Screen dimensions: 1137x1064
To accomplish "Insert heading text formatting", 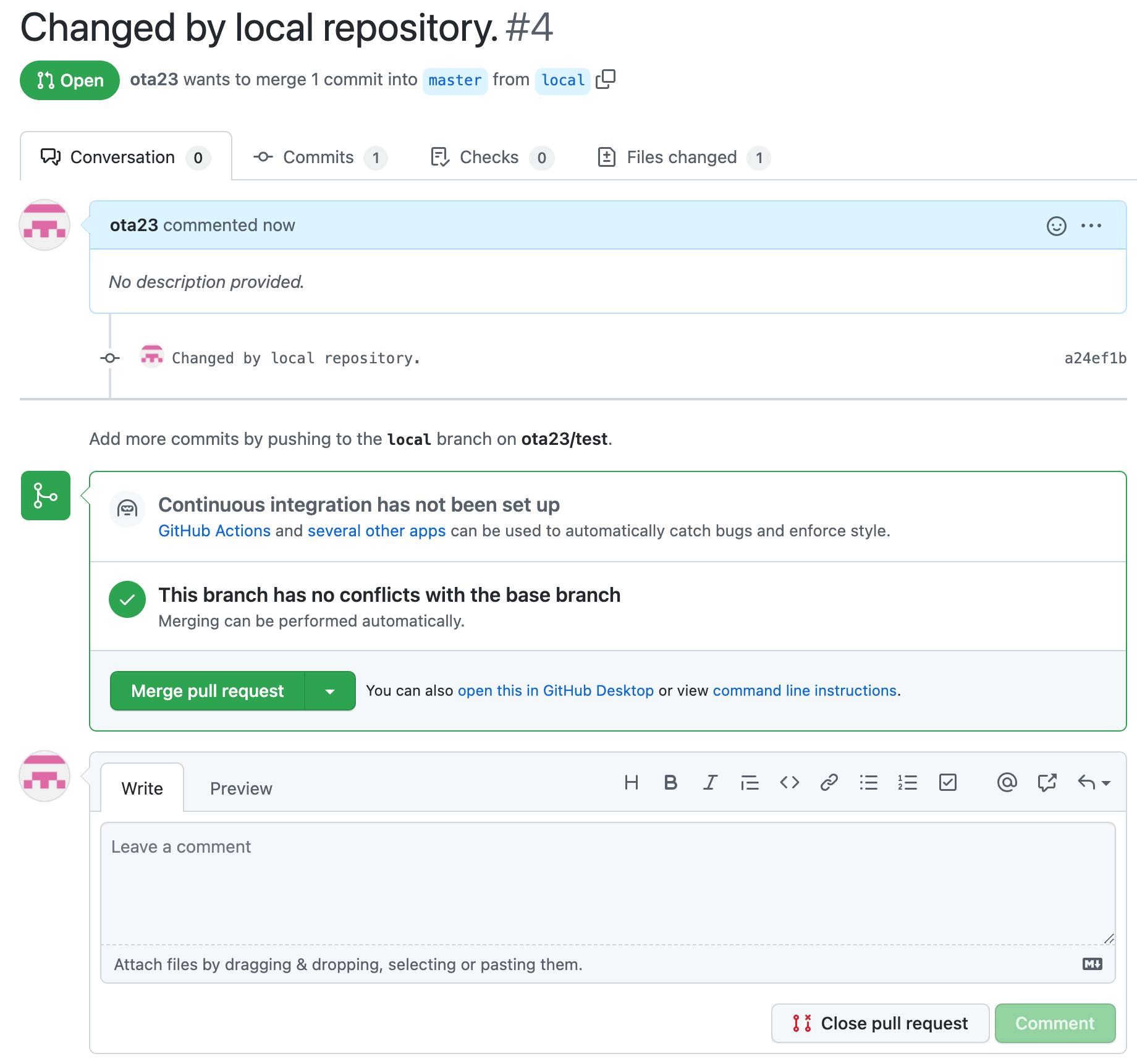I will [x=631, y=783].
